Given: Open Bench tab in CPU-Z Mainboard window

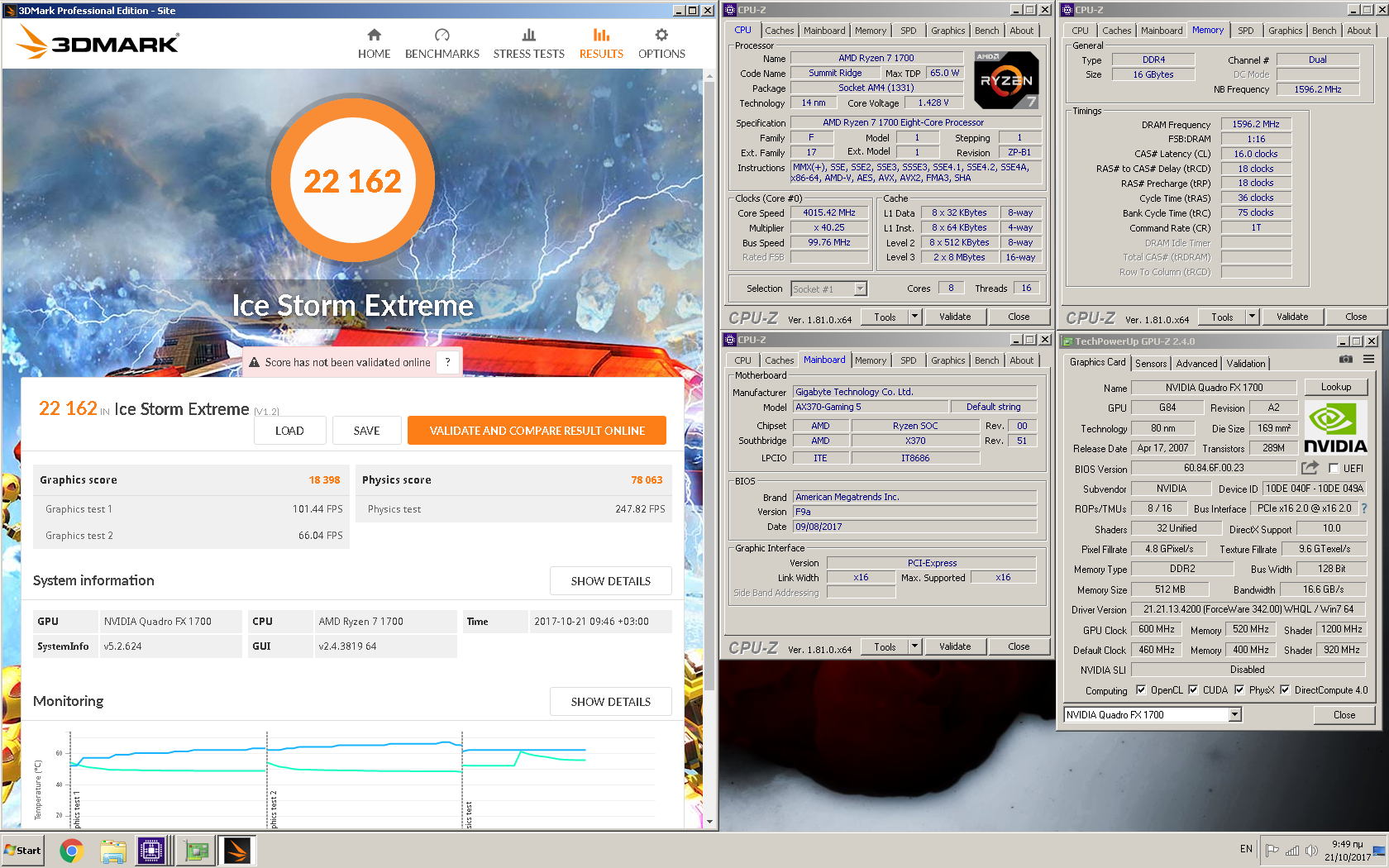Looking at the screenshot, I should coord(986,360).
